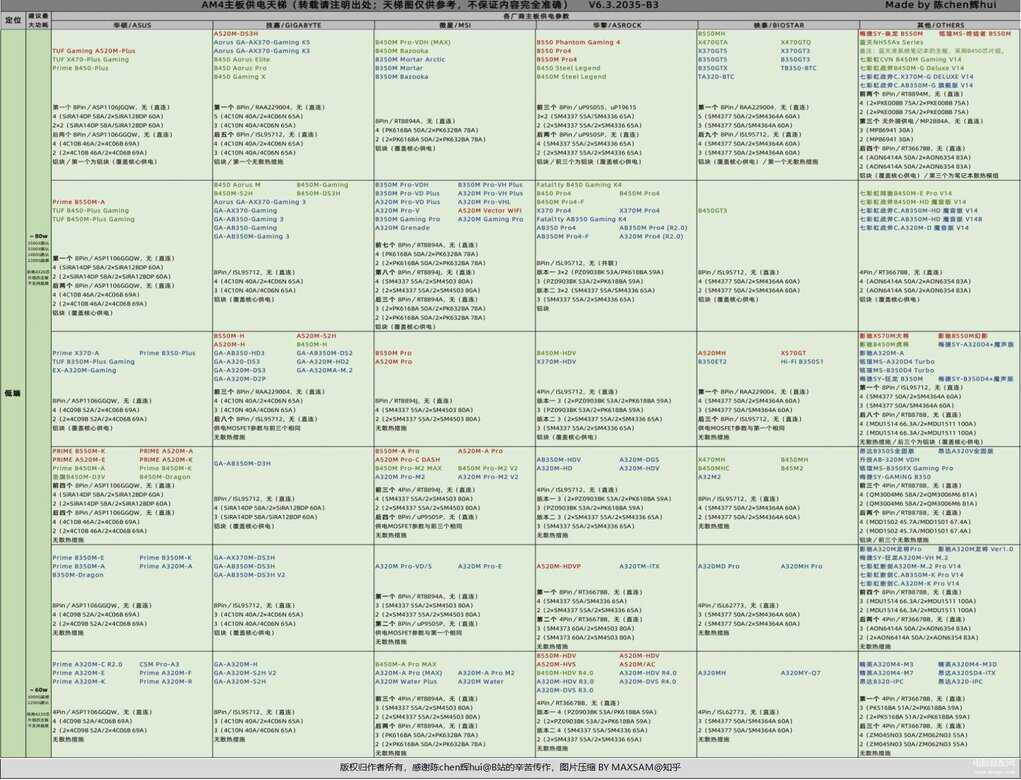
Task: Click the Prime A320M-R entry
Action: 166,682
